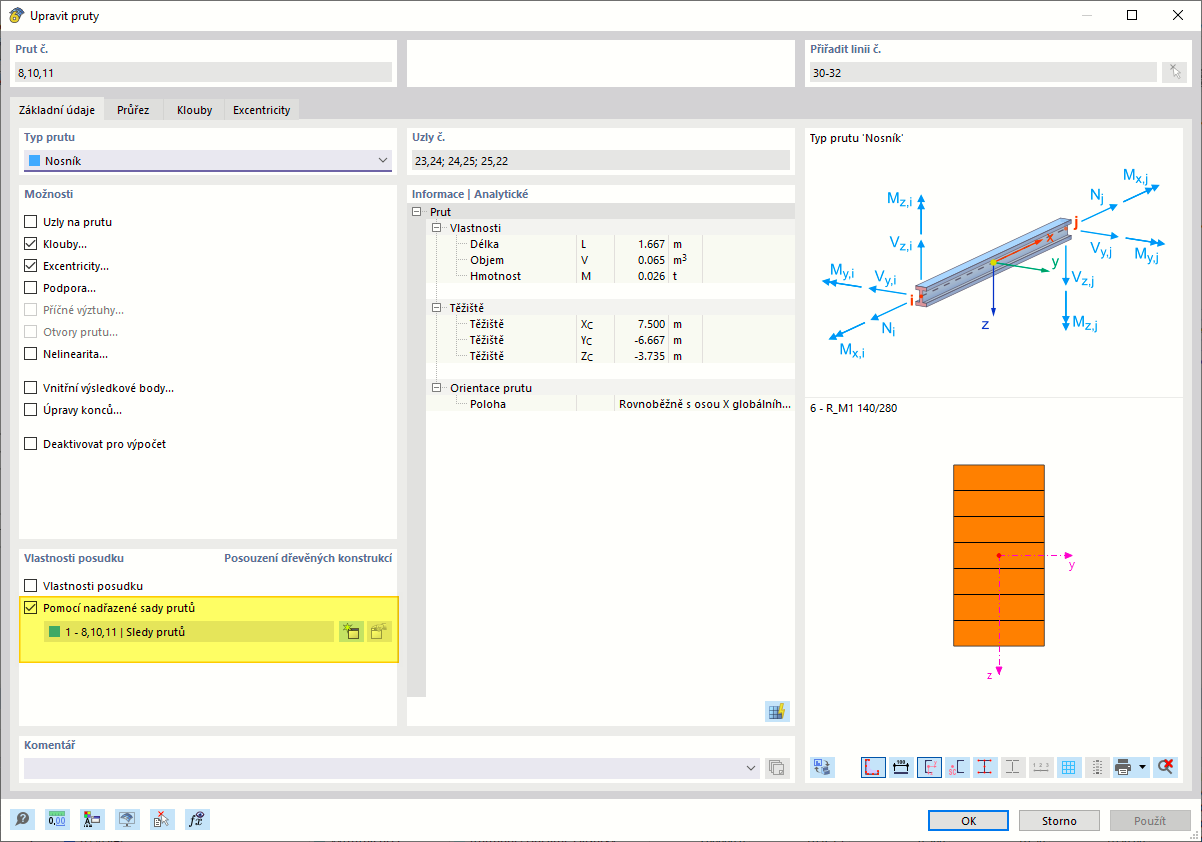Click the comment library copy icon
Screen dimensions: 1202x842
[x=777, y=768]
